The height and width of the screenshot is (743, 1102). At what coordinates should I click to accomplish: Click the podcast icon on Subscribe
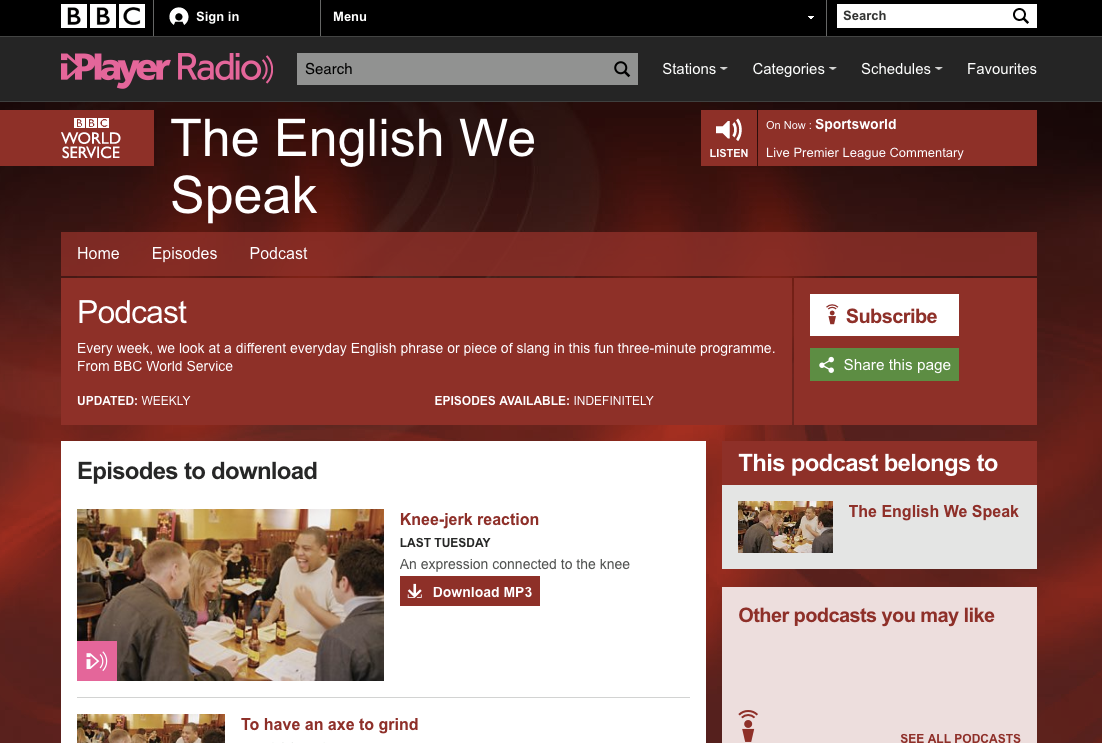click(x=832, y=315)
